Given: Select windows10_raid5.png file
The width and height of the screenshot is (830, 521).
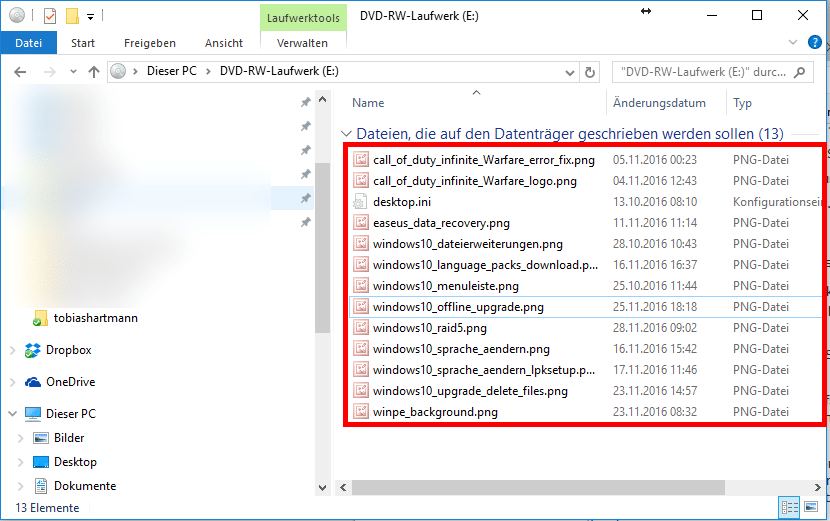Looking at the screenshot, I should point(430,328).
